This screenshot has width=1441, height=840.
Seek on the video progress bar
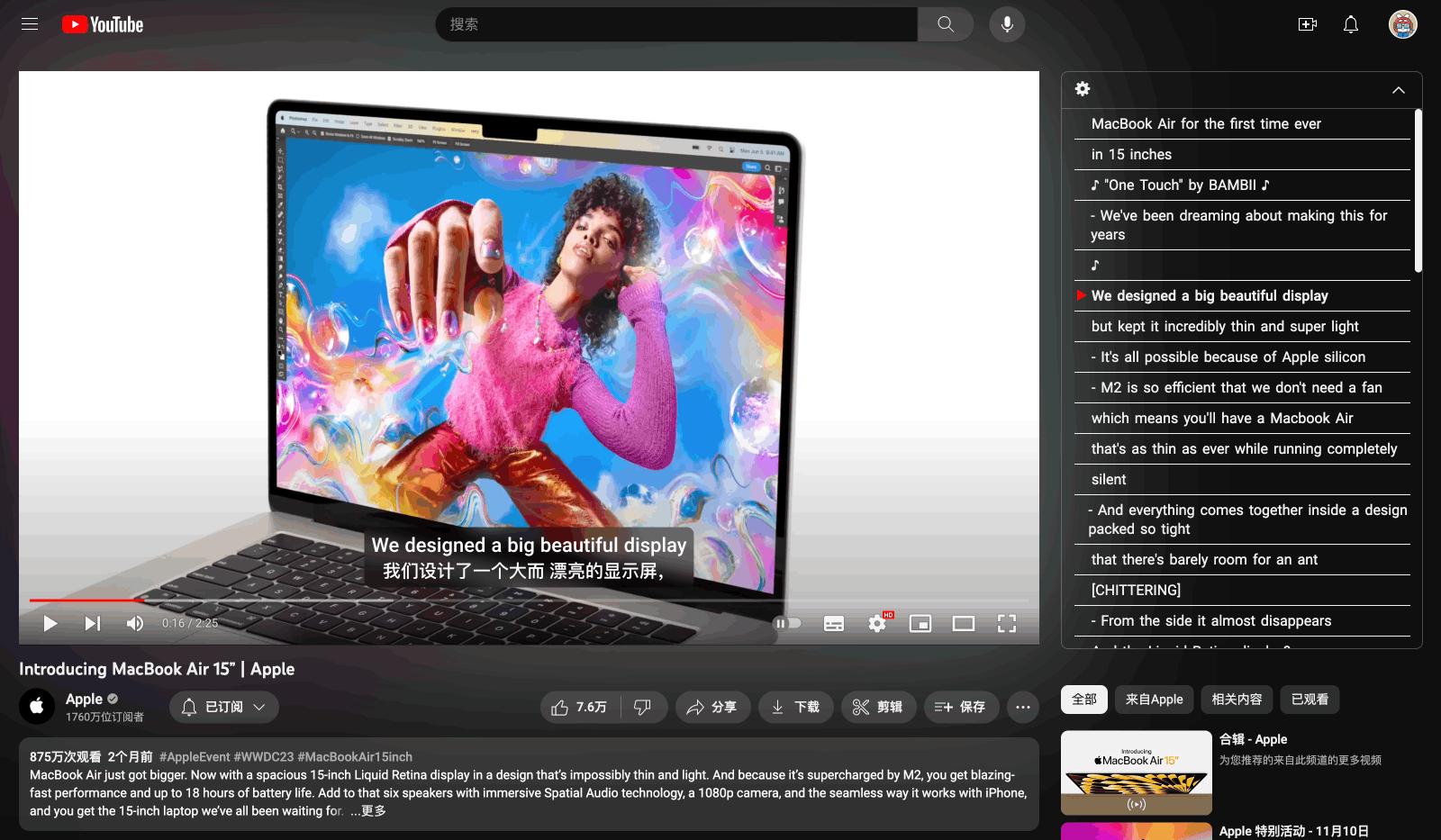point(529,600)
